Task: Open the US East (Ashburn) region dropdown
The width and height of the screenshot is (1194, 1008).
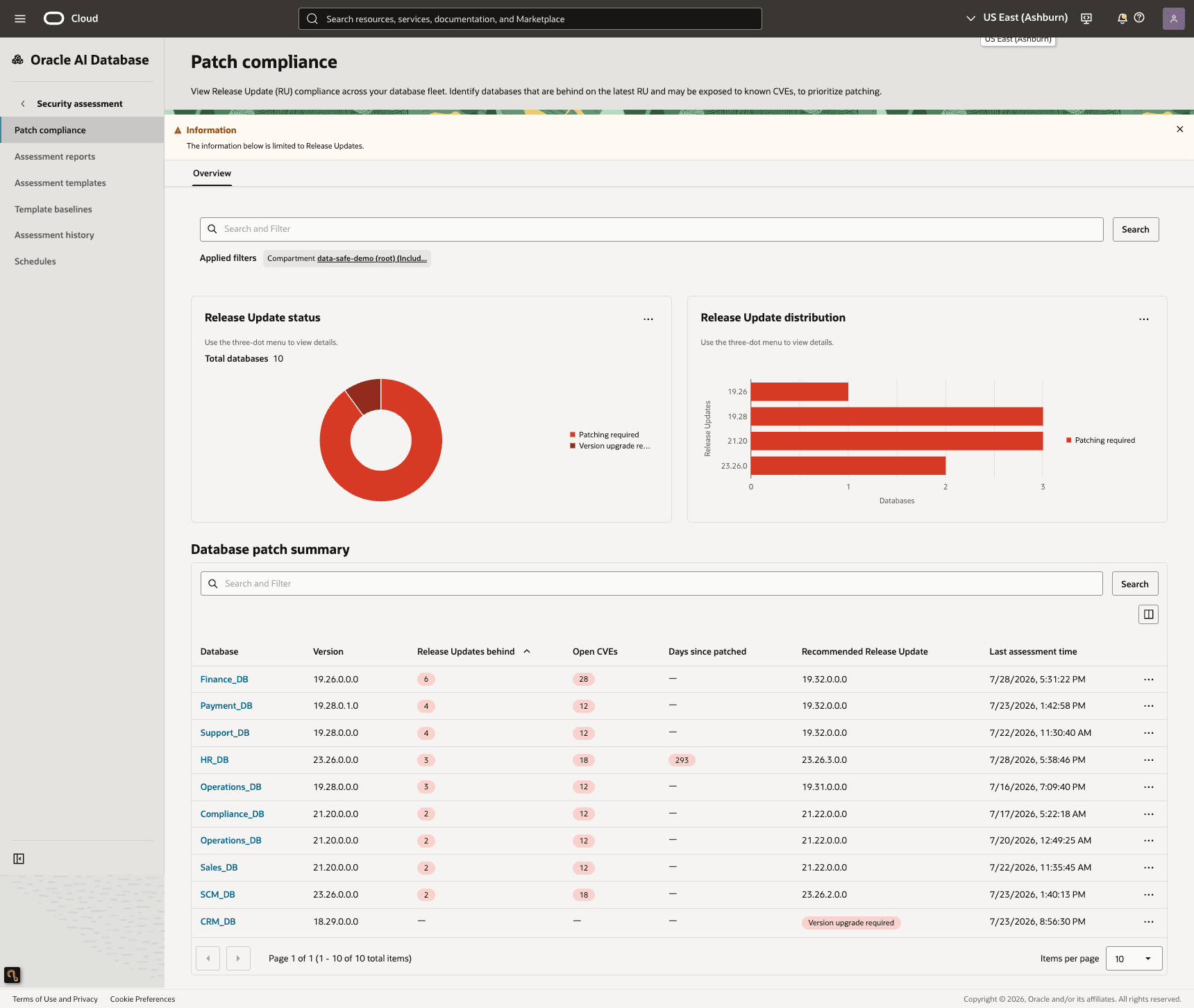Action: (x=1017, y=18)
